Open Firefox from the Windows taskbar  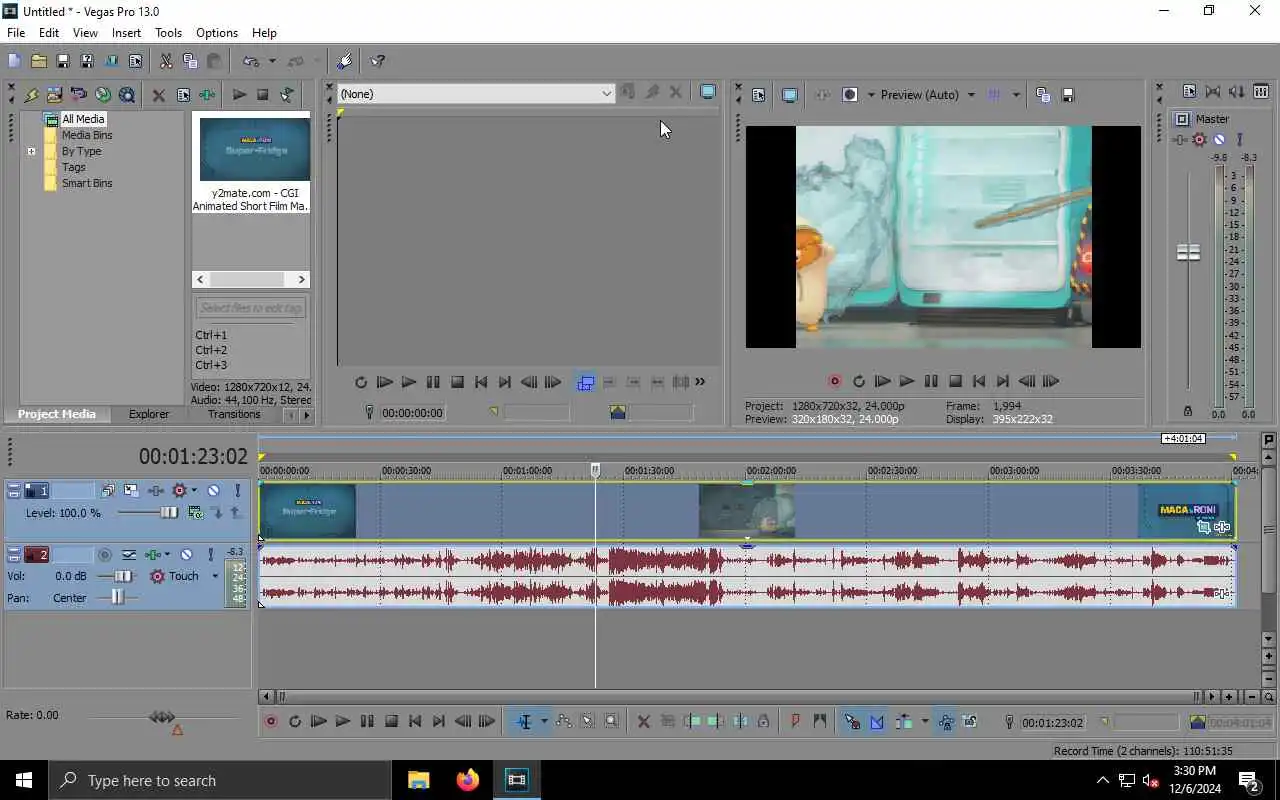pos(467,780)
